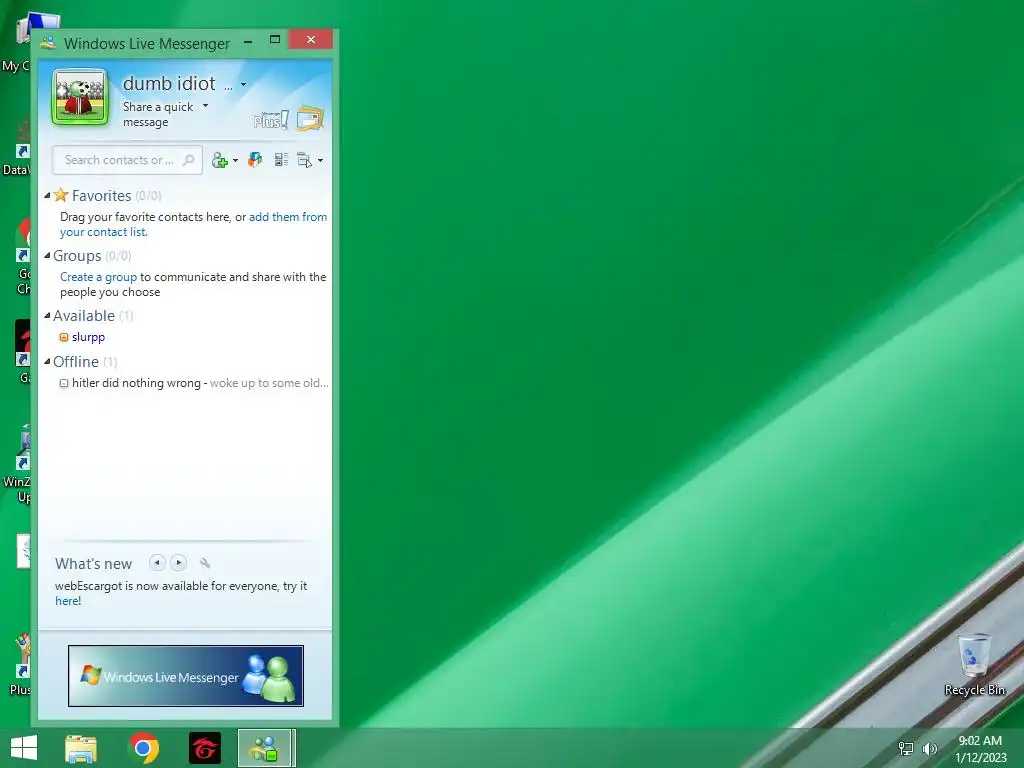Collapse the Offline section

47,361
